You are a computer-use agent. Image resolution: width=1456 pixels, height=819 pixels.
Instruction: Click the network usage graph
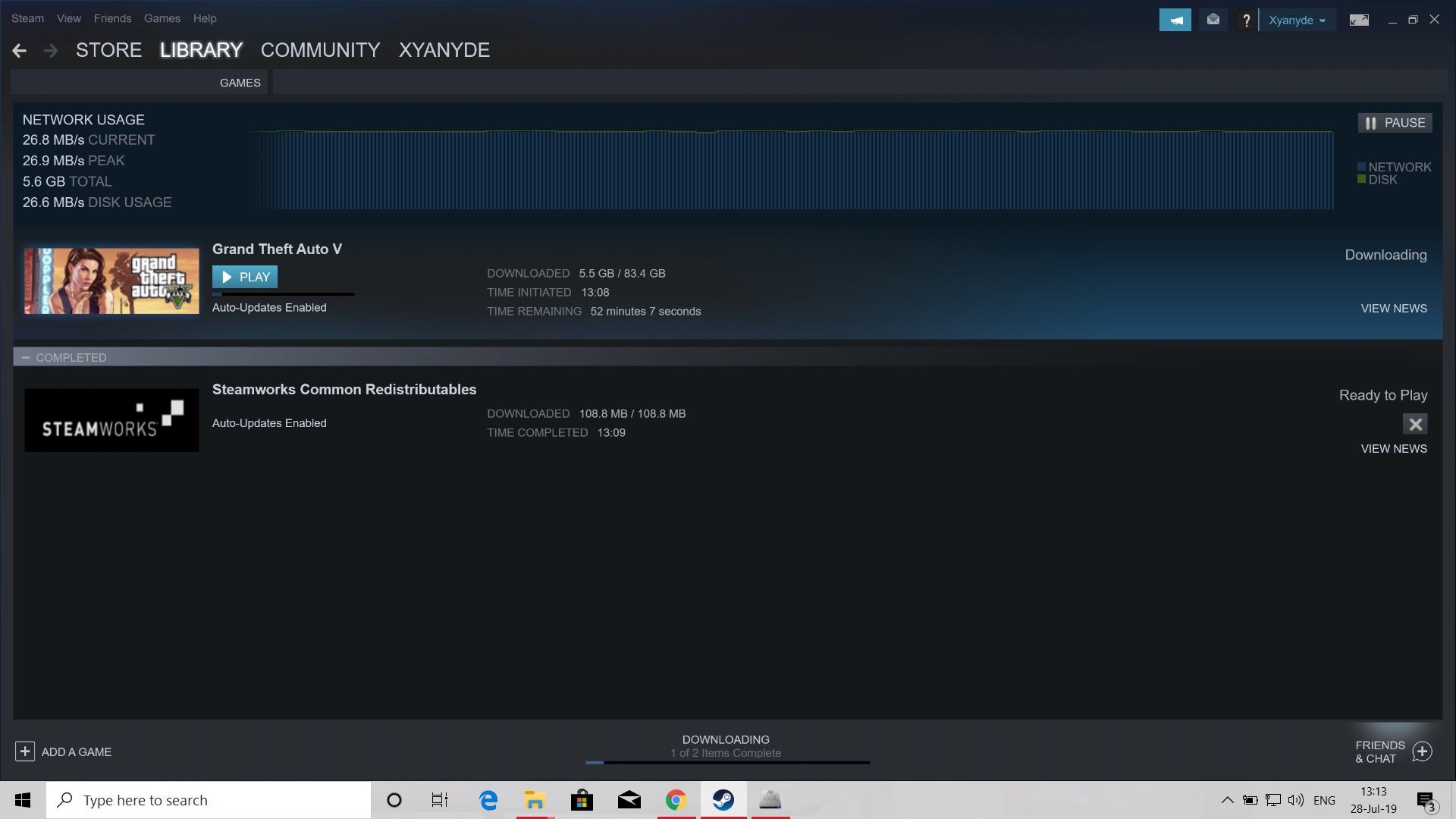point(792,170)
